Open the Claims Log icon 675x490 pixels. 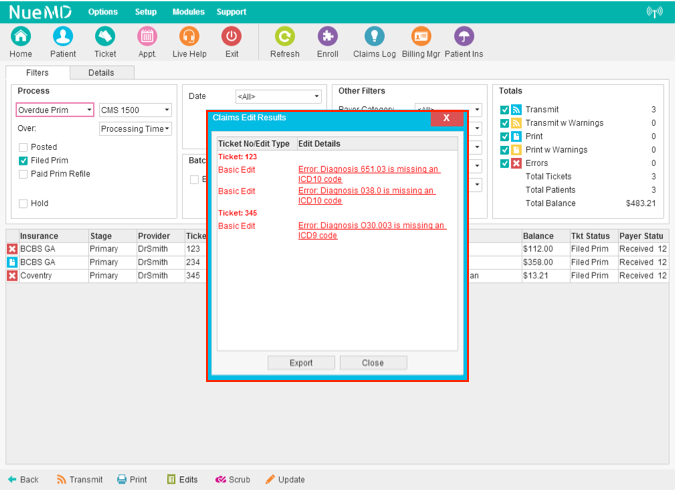374,37
